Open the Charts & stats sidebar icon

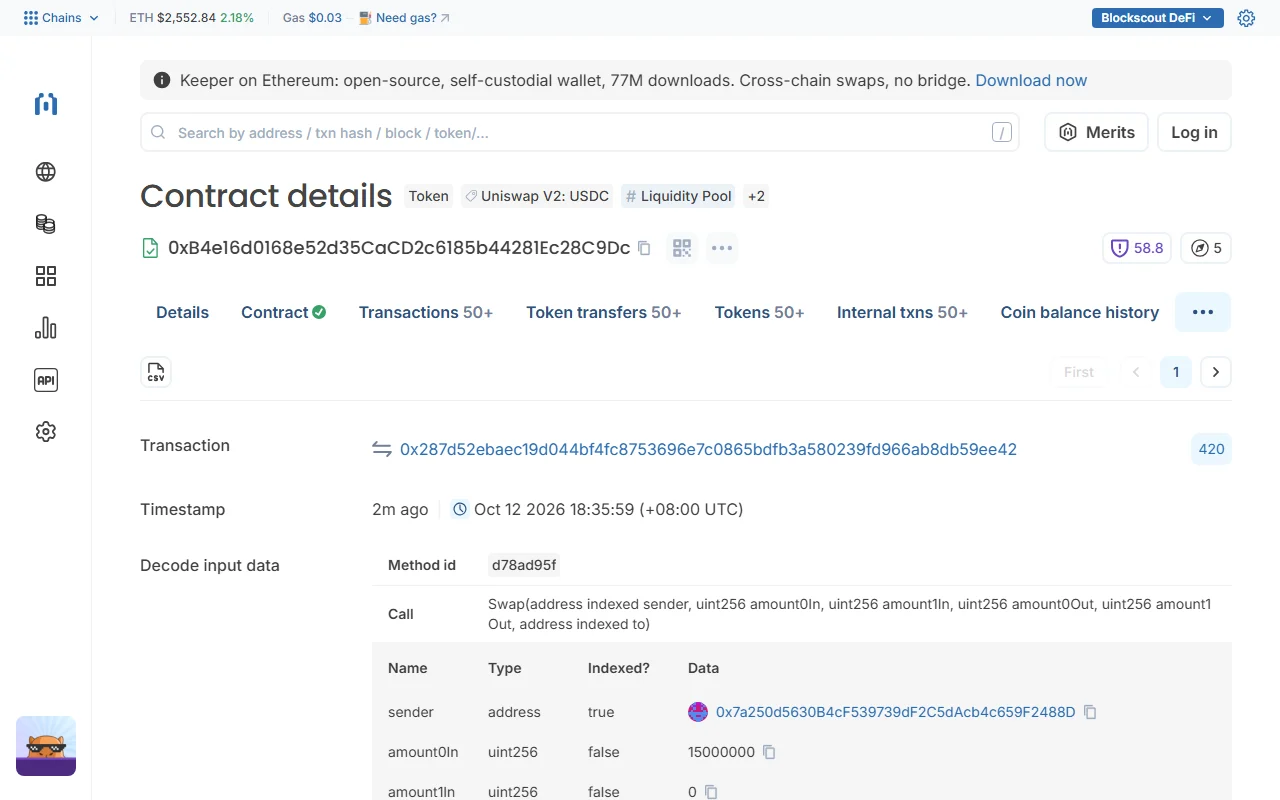[x=46, y=328]
